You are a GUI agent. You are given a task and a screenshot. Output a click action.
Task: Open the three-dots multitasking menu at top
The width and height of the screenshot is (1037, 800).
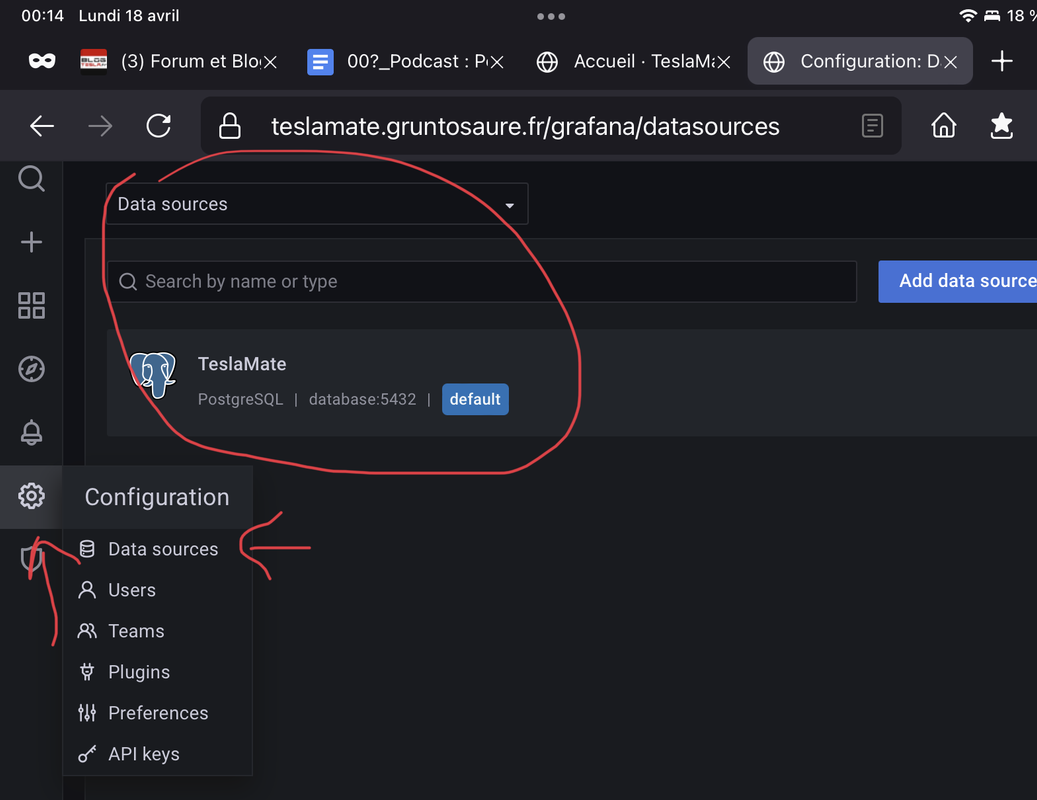551,17
